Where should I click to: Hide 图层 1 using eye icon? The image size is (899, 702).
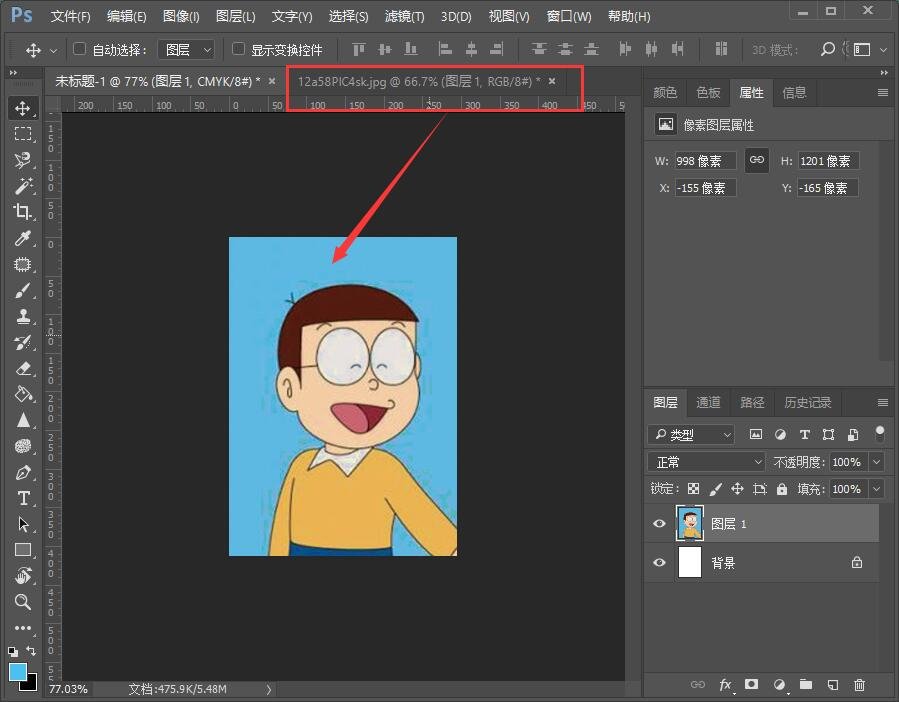click(659, 524)
